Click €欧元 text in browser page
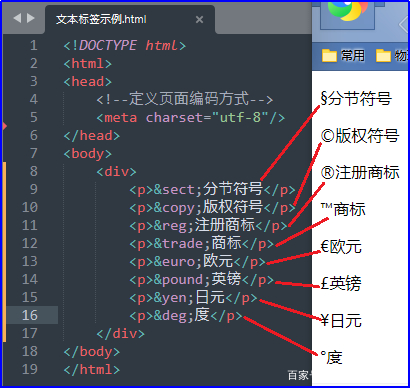 [x=341, y=247]
